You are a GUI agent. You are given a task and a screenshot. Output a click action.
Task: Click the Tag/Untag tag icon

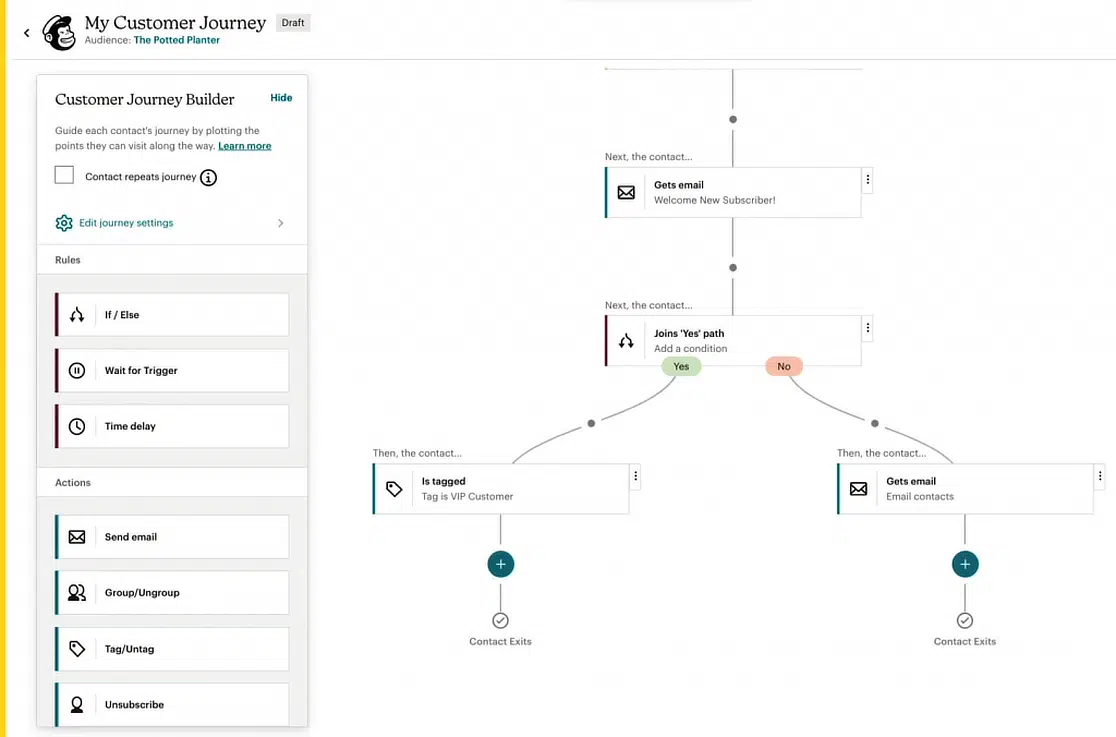coord(77,649)
